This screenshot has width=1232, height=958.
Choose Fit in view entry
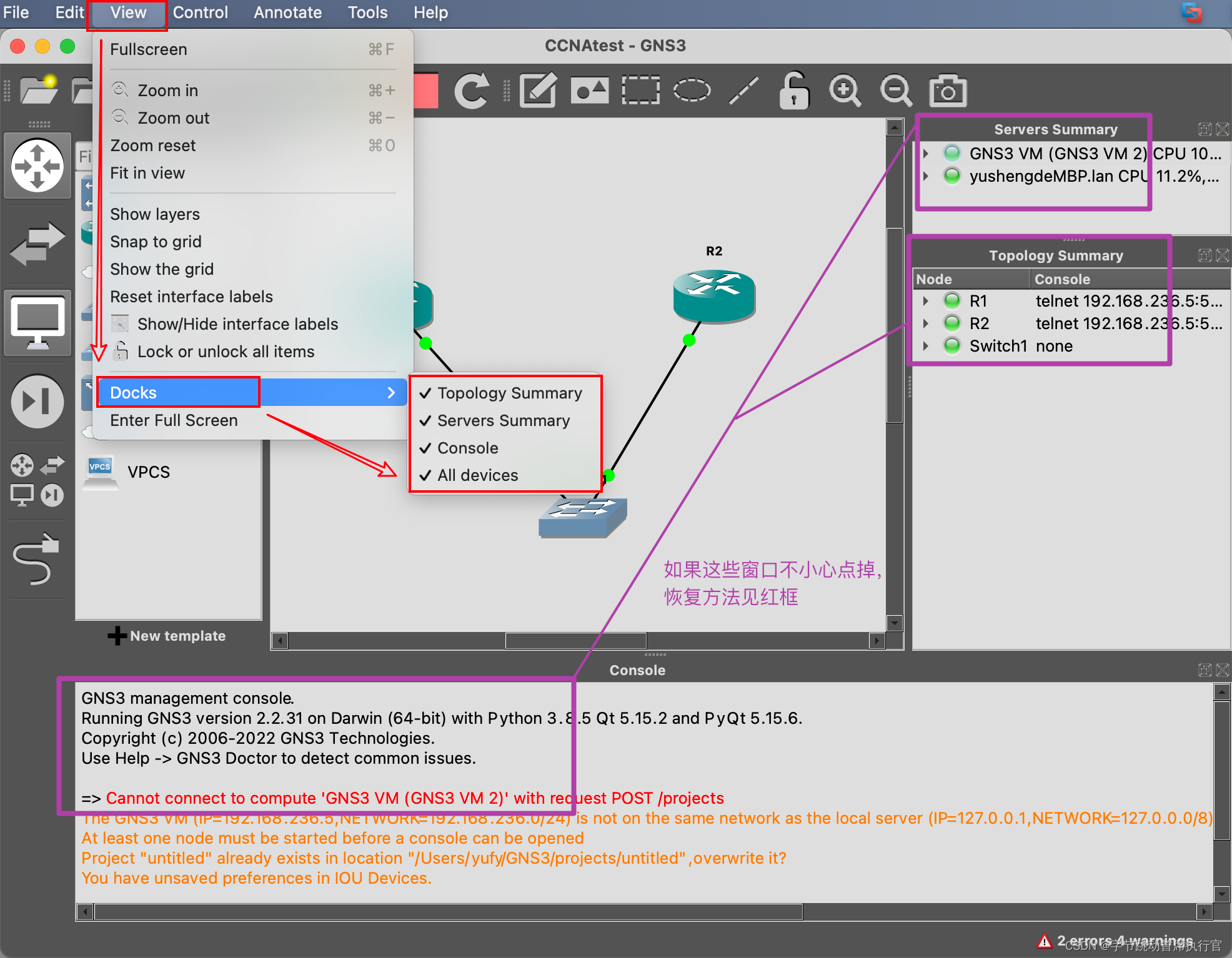pyautogui.click(x=252, y=173)
